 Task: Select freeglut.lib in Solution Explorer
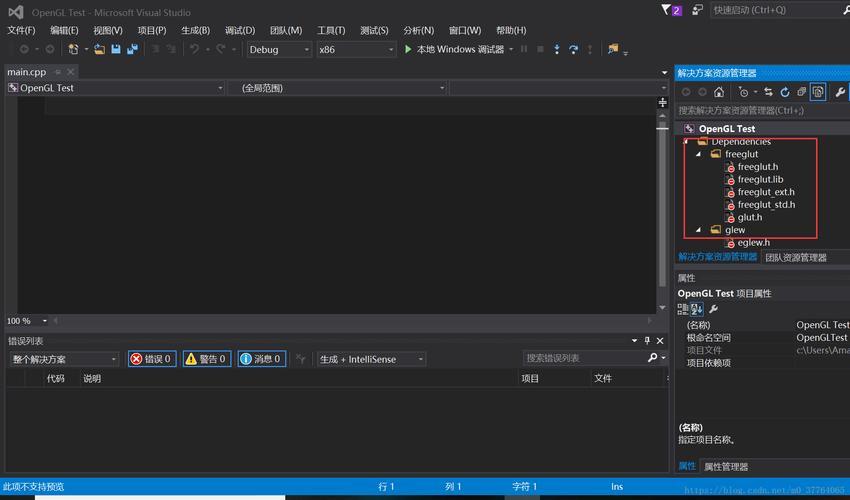click(760, 180)
